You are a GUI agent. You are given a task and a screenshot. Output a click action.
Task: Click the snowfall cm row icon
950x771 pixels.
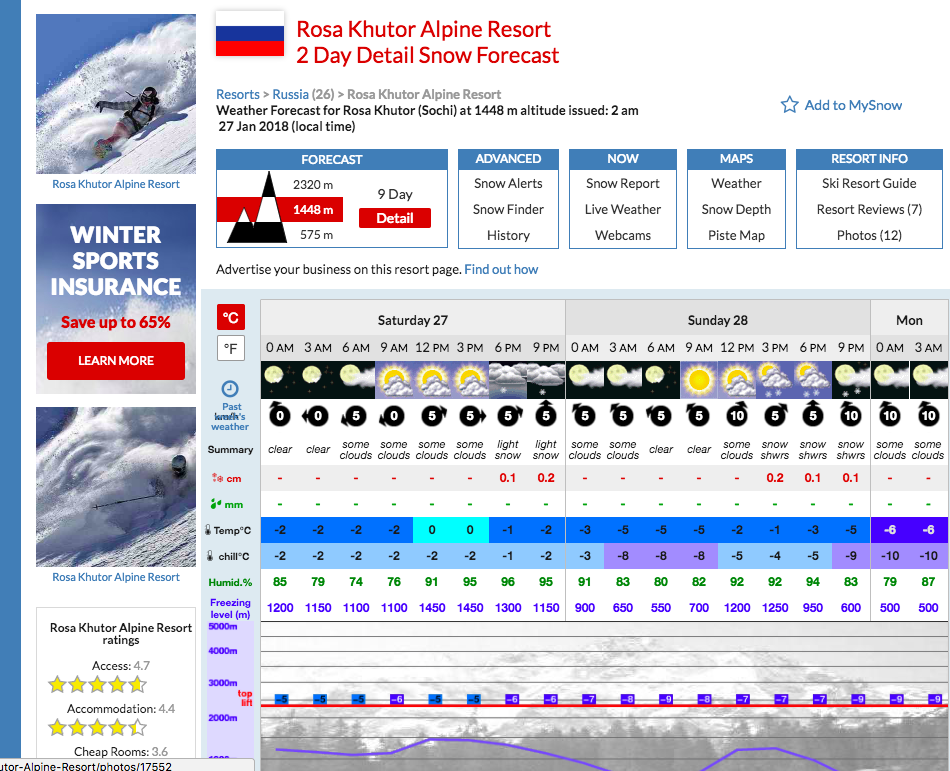tap(217, 478)
